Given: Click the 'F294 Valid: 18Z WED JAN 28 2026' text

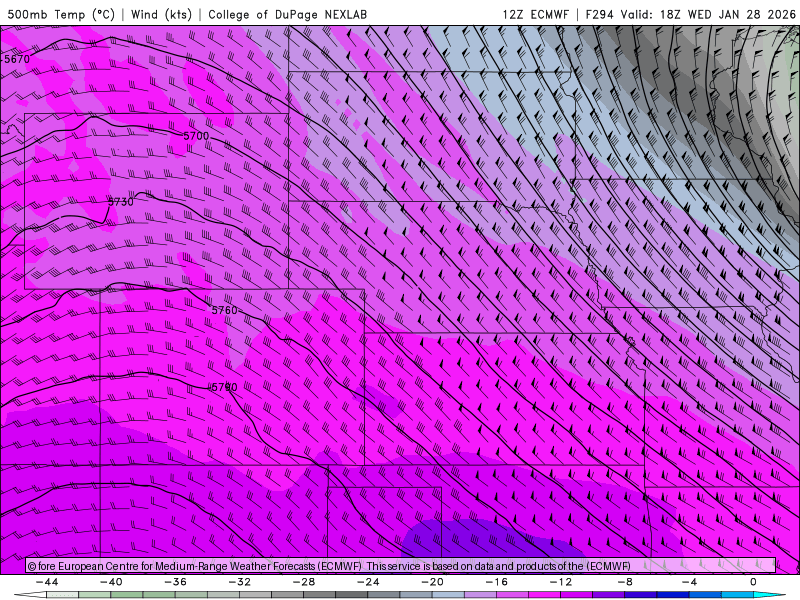Looking at the screenshot, I should [690, 14].
